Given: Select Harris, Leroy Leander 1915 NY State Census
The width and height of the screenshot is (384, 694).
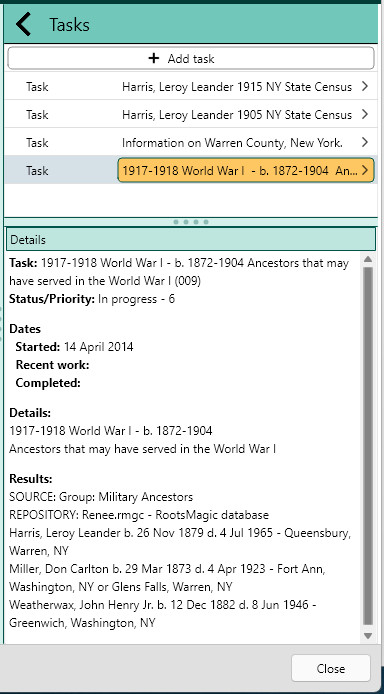Looking at the screenshot, I should click(237, 87).
